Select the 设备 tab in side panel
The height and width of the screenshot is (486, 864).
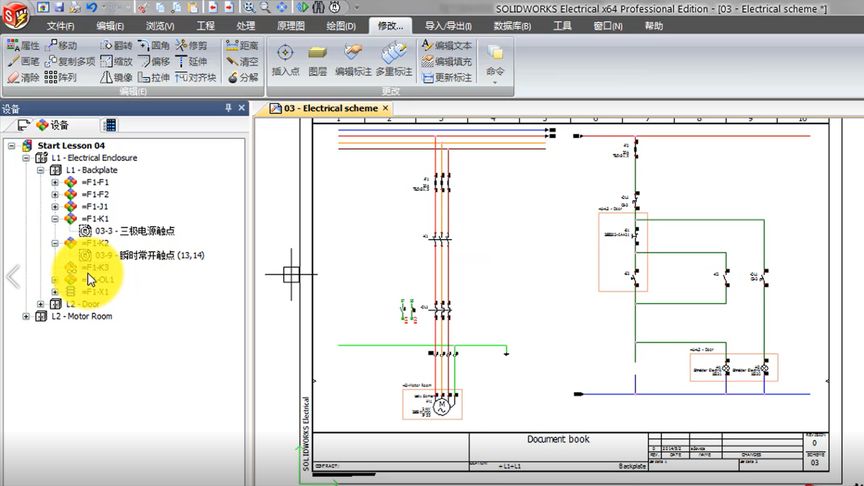tap(52, 125)
